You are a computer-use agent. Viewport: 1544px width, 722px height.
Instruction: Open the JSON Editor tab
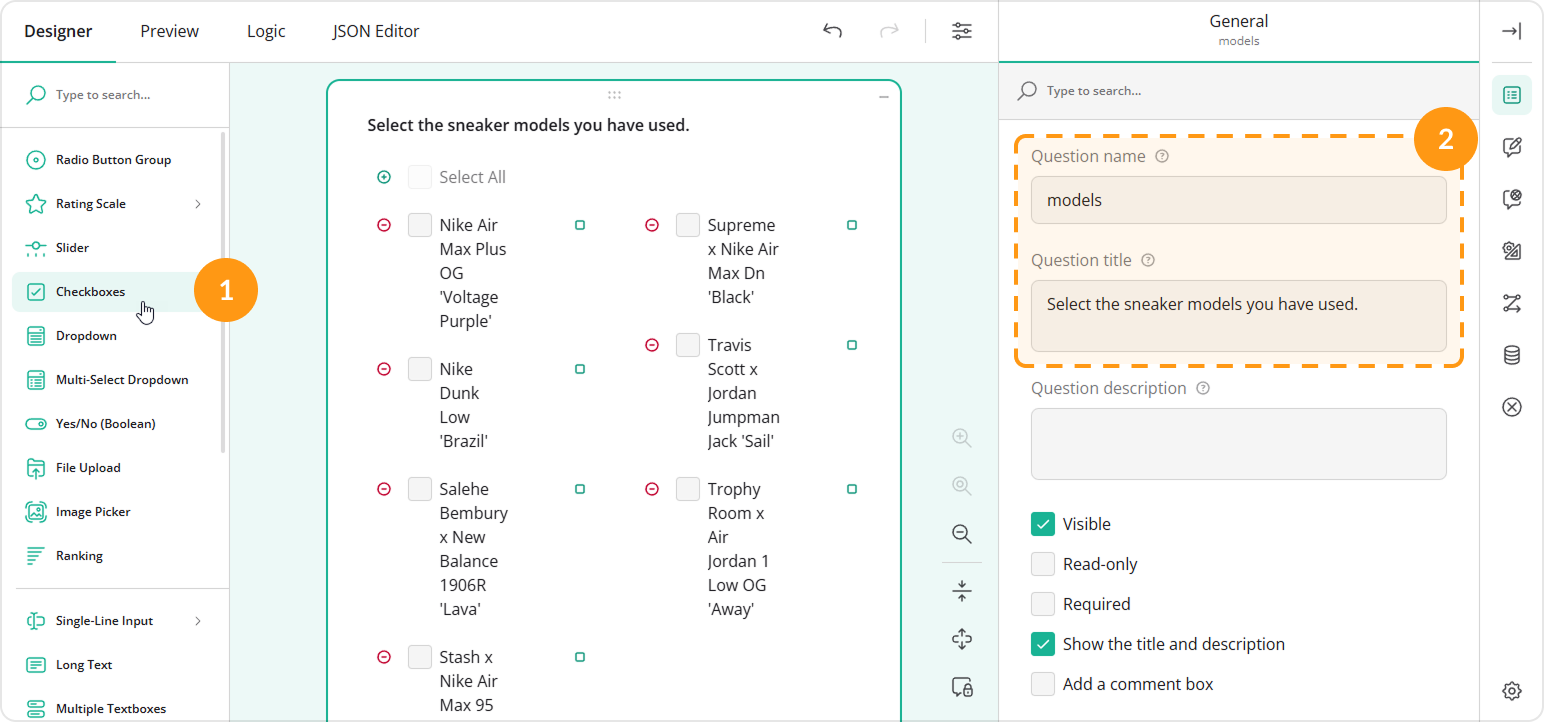376,31
